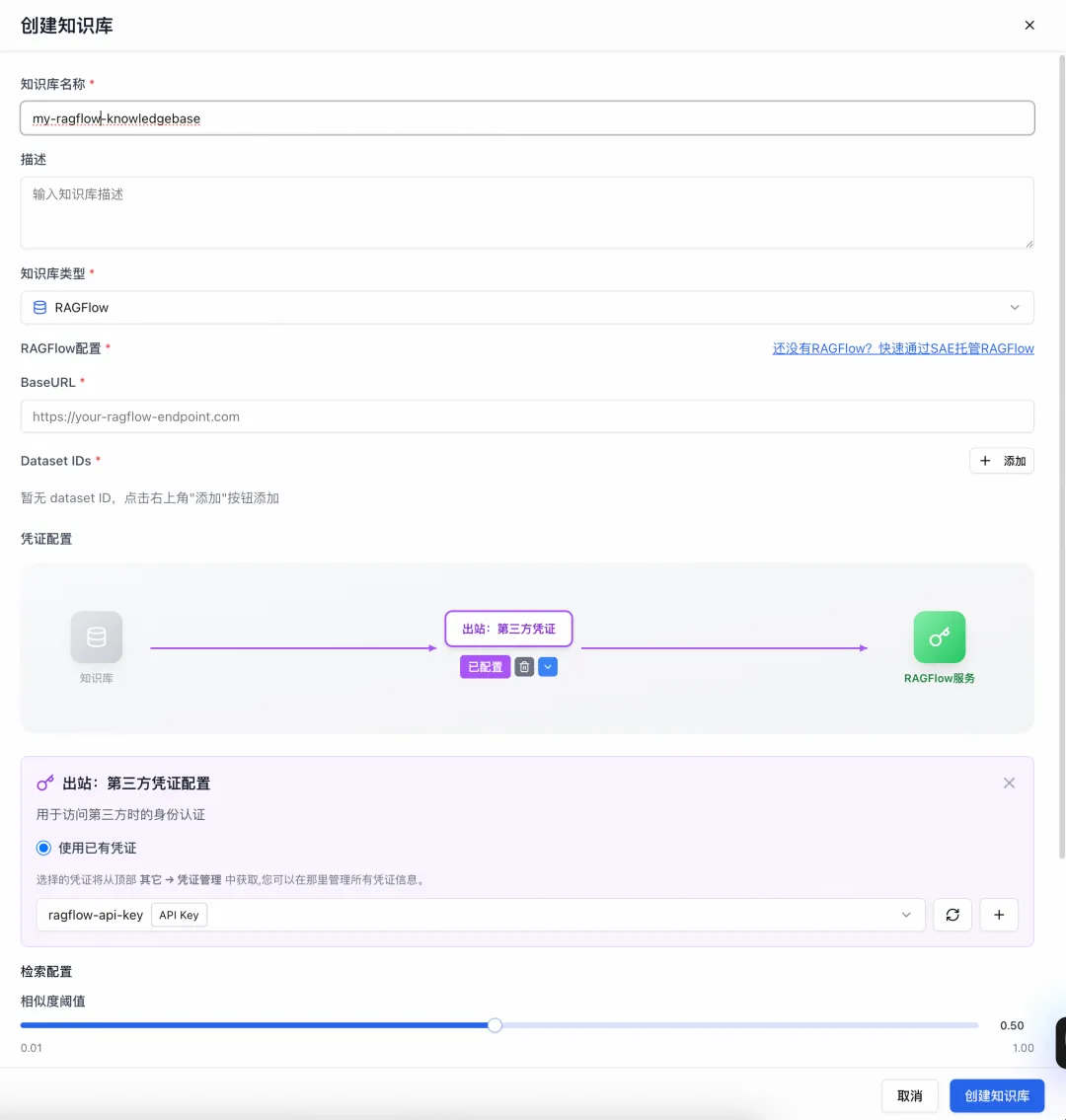The image size is (1066, 1120).
Task: Click the 相似度阈值 slider handle
Action: pos(495,1025)
